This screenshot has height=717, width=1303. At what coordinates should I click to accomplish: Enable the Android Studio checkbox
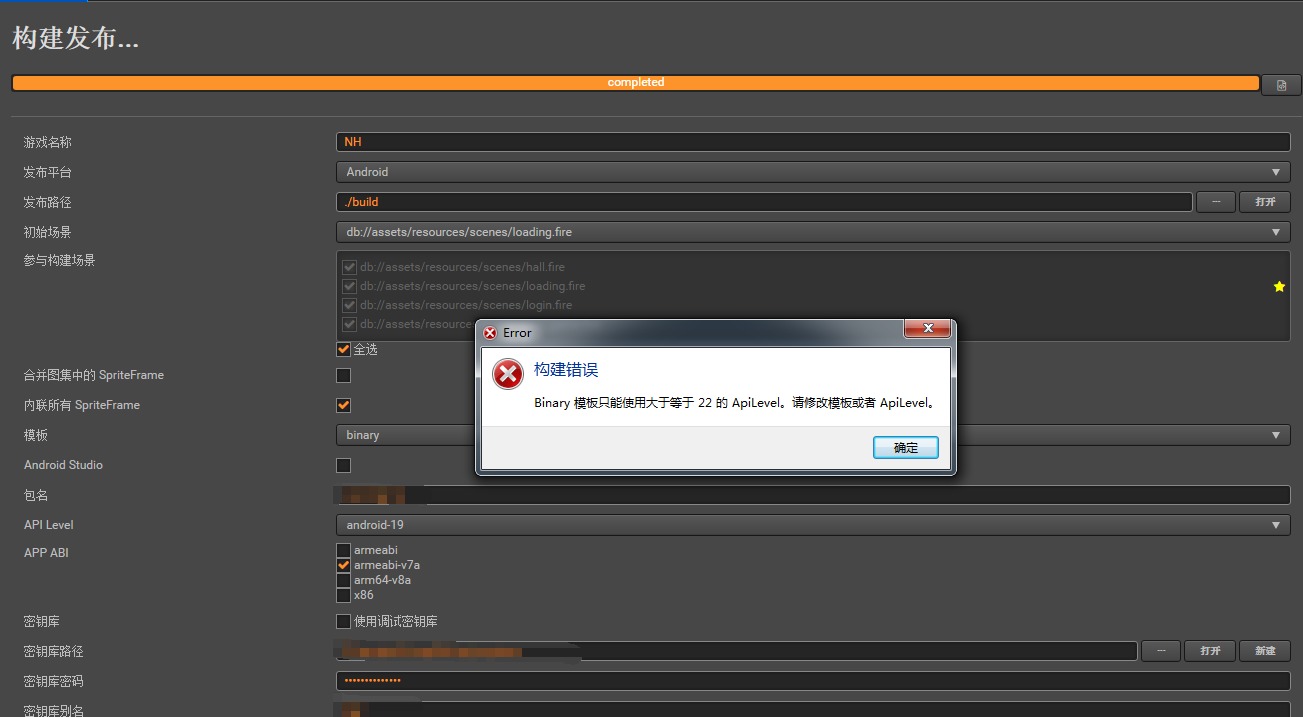343,465
